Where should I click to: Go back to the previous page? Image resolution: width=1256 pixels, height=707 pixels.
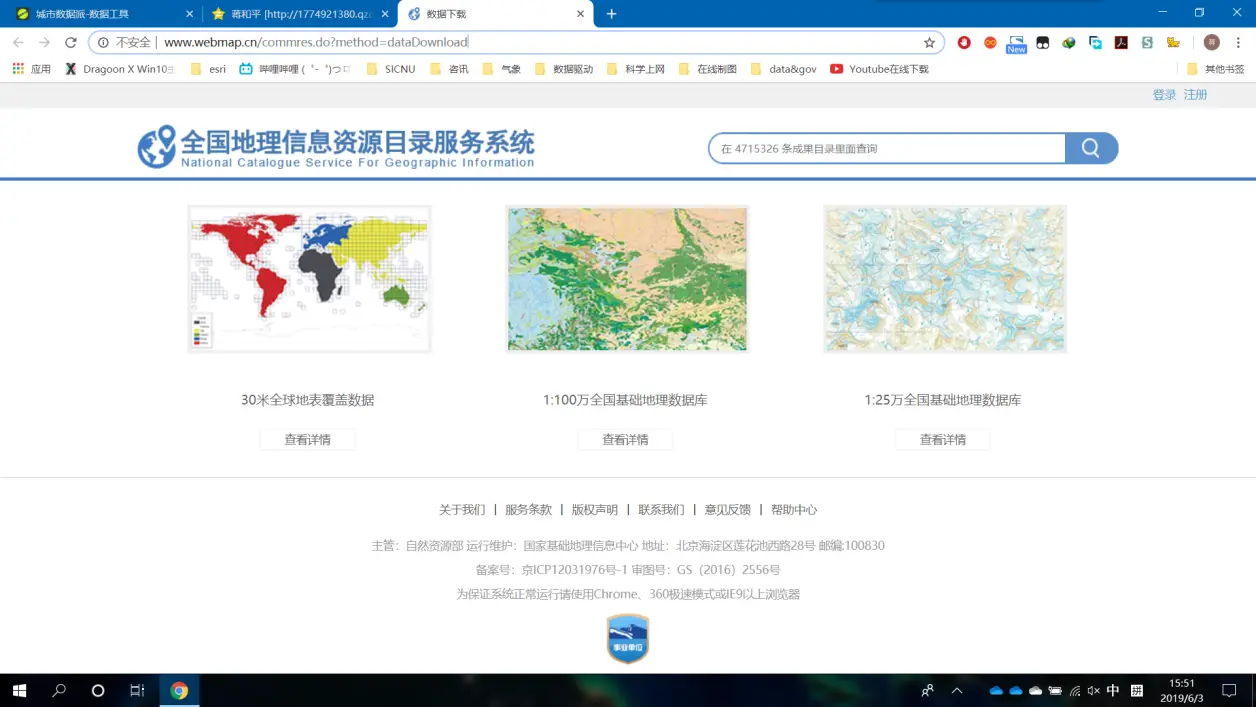pyautogui.click(x=18, y=43)
